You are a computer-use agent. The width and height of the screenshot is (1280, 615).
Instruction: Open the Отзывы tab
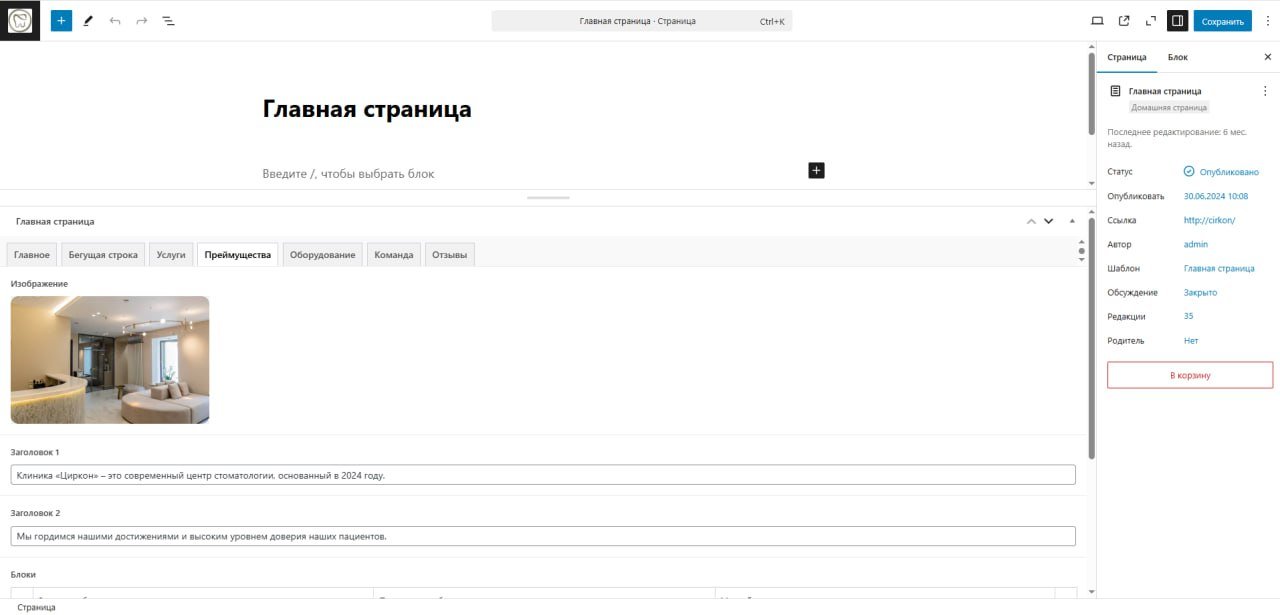[450, 255]
